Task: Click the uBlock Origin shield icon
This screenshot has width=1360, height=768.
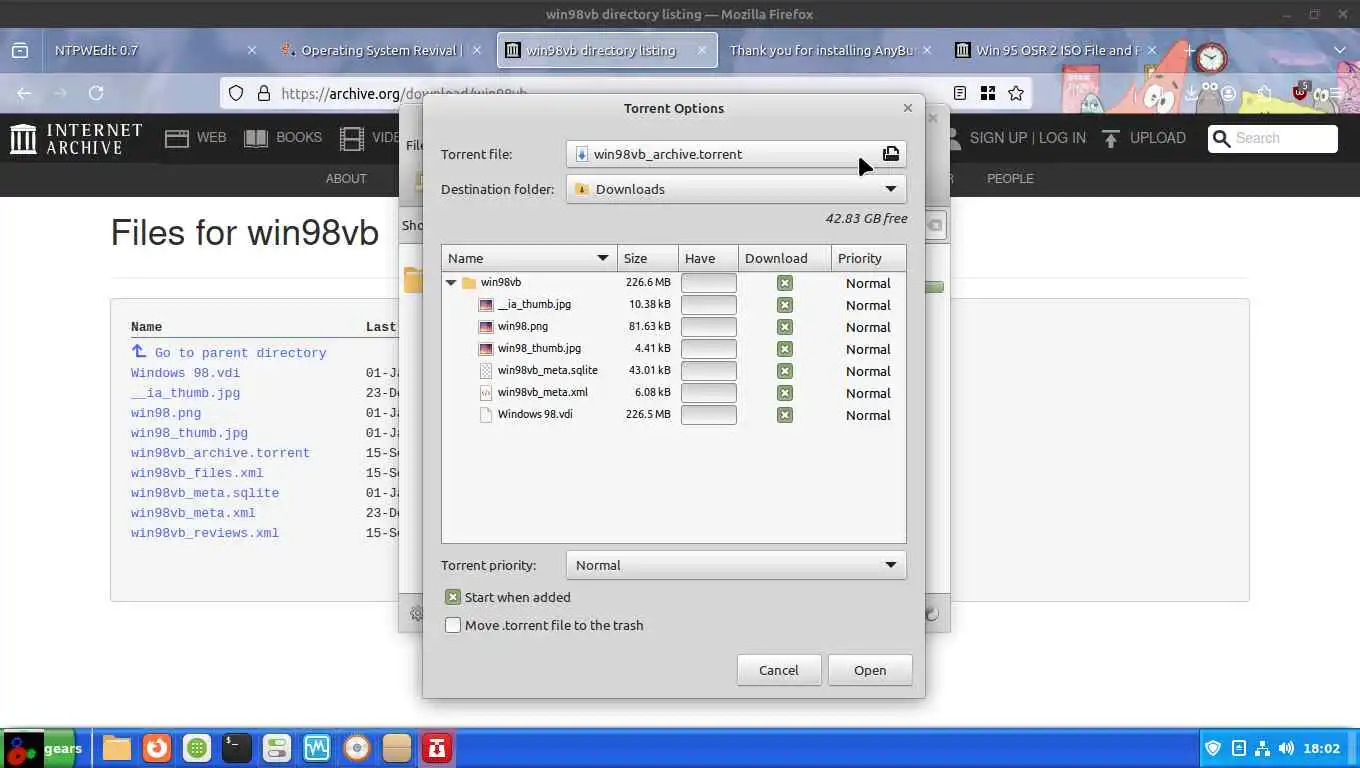Action: 1300,93
